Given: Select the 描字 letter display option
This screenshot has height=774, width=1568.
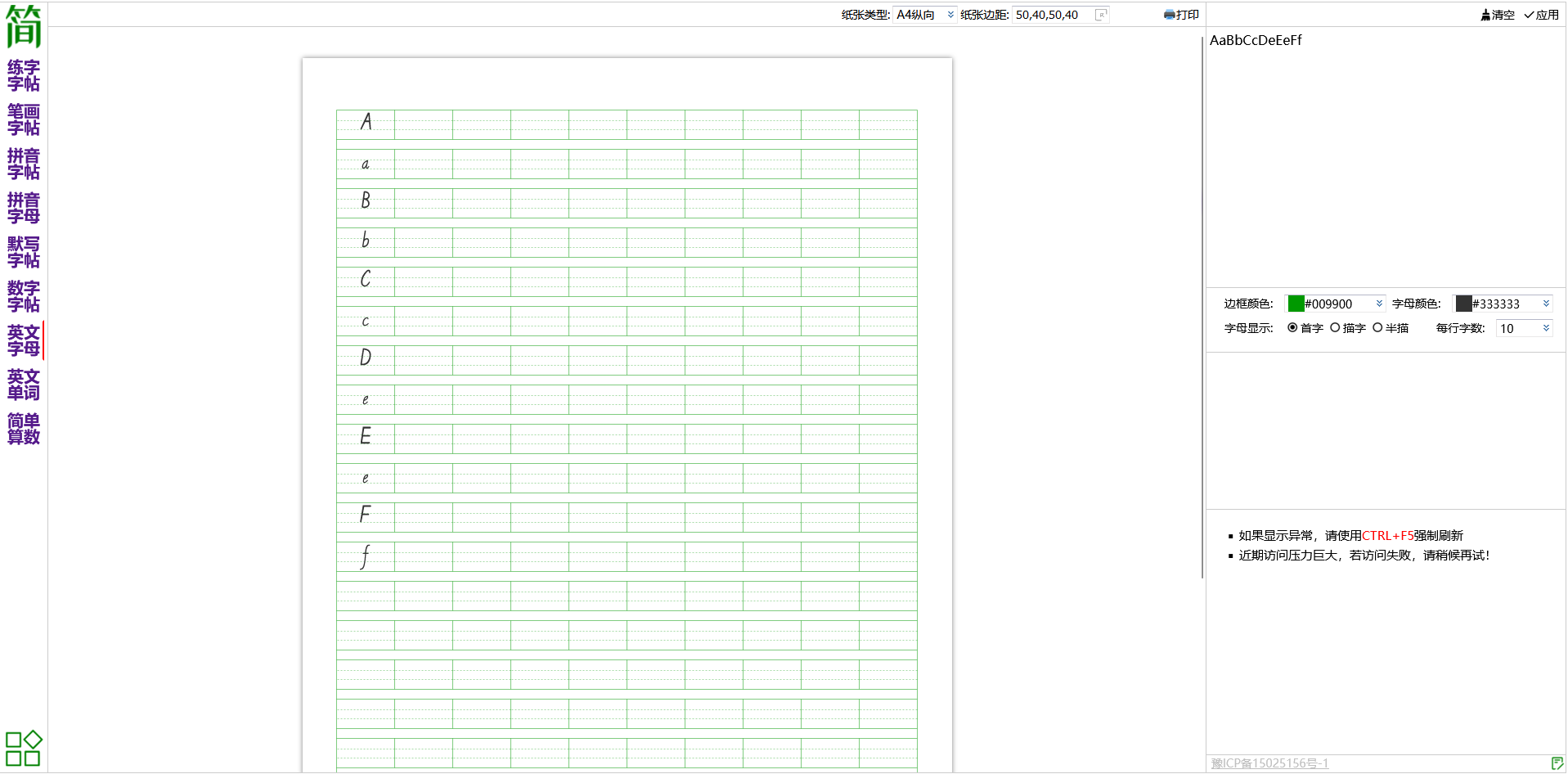Looking at the screenshot, I should [1335, 328].
